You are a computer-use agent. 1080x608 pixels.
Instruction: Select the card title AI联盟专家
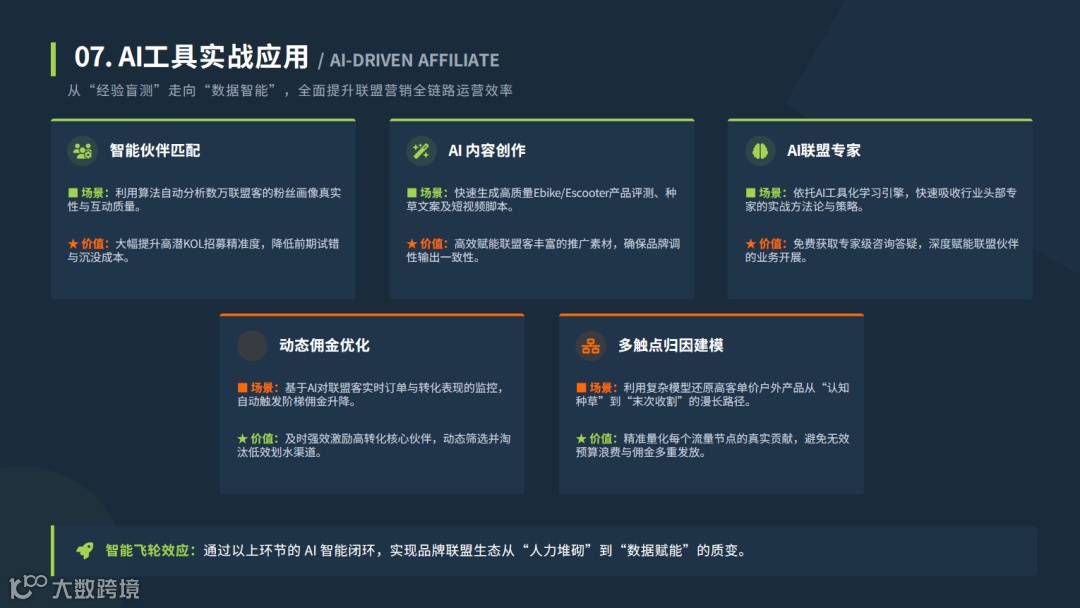point(824,151)
